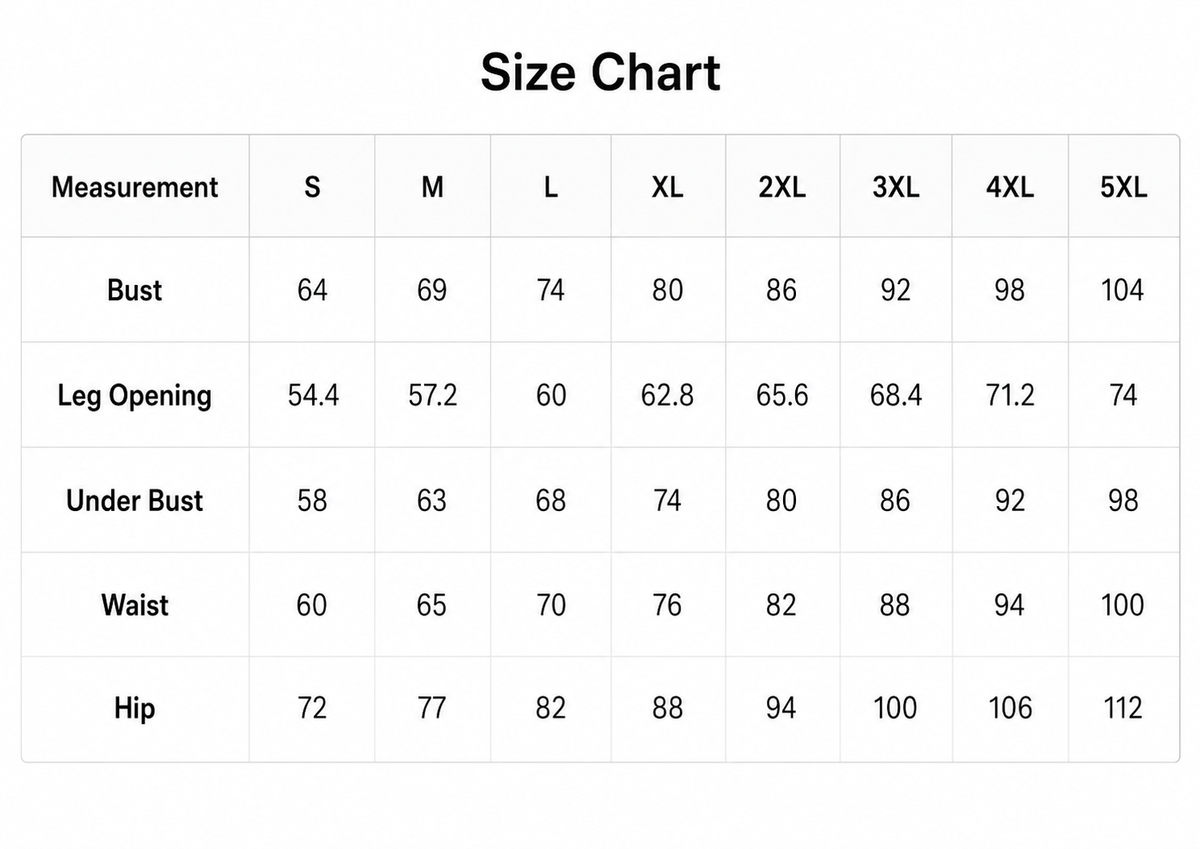The height and width of the screenshot is (849, 1200).
Task: Select the Waist value 76 for XL
Action: coord(667,605)
